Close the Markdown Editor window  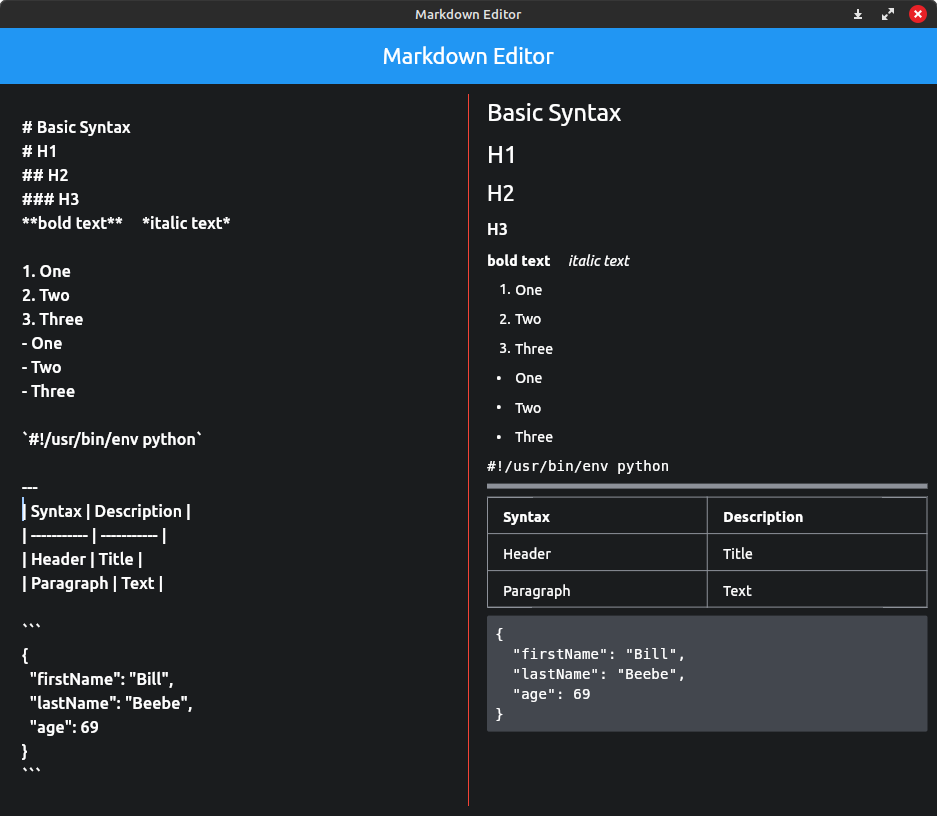click(x=918, y=14)
